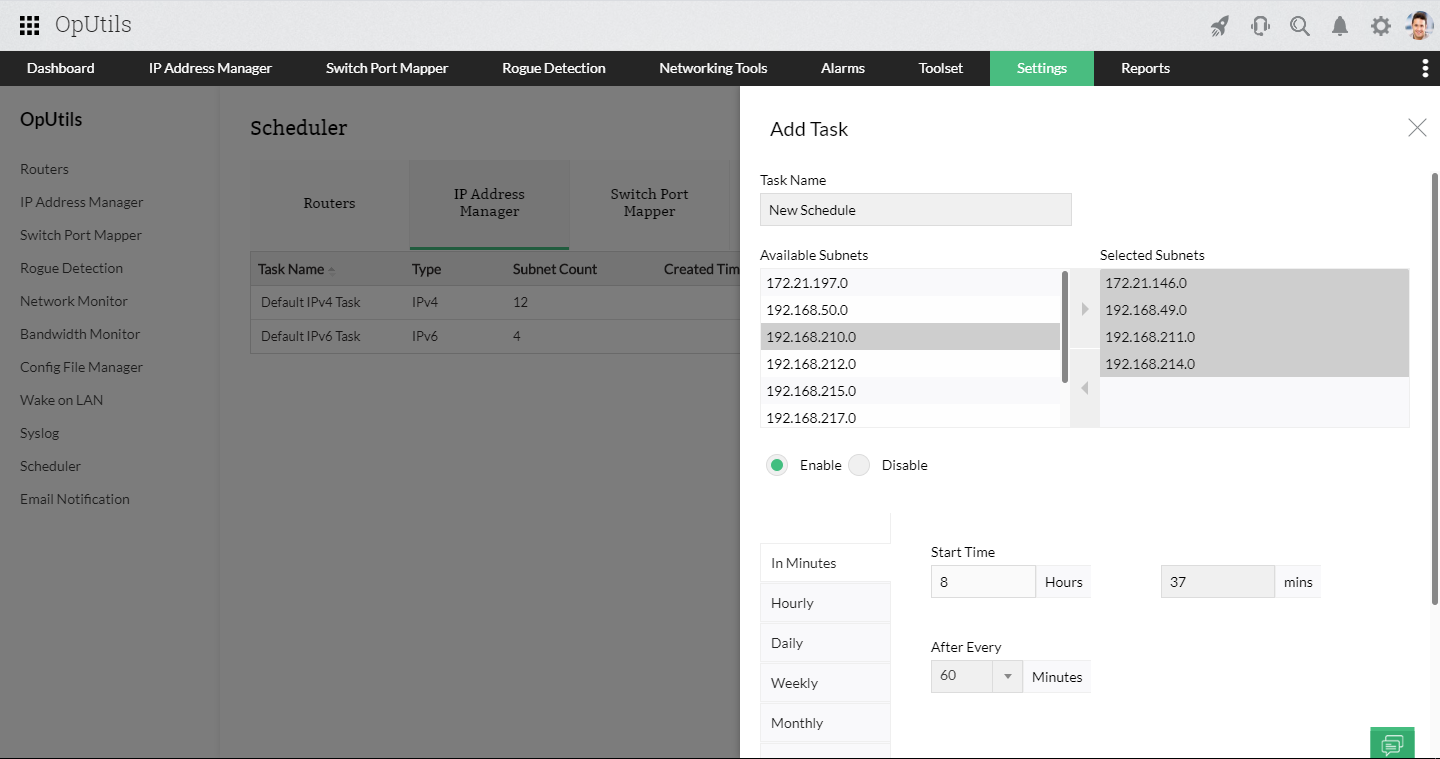This screenshot has height=759, width=1440.
Task: Click the Default IPv4 Task row
Action: pyautogui.click(x=495, y=302)
